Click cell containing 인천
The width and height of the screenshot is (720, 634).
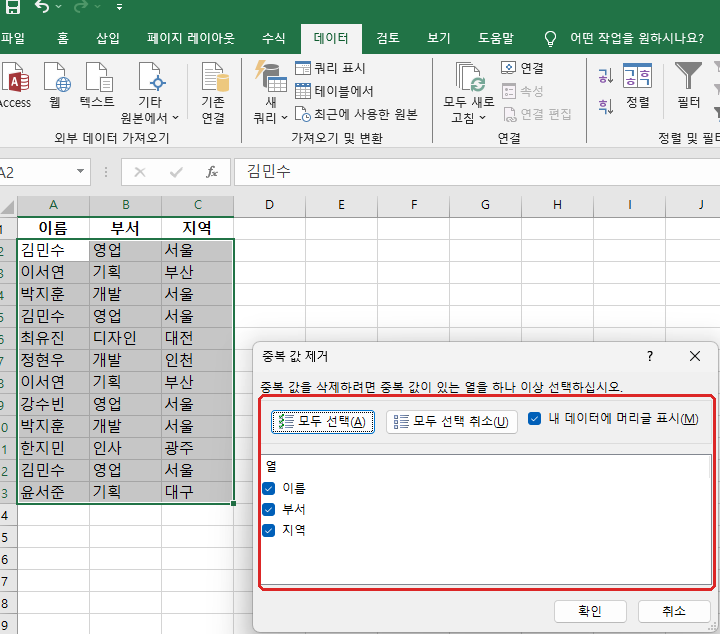[x=197, y=360]
